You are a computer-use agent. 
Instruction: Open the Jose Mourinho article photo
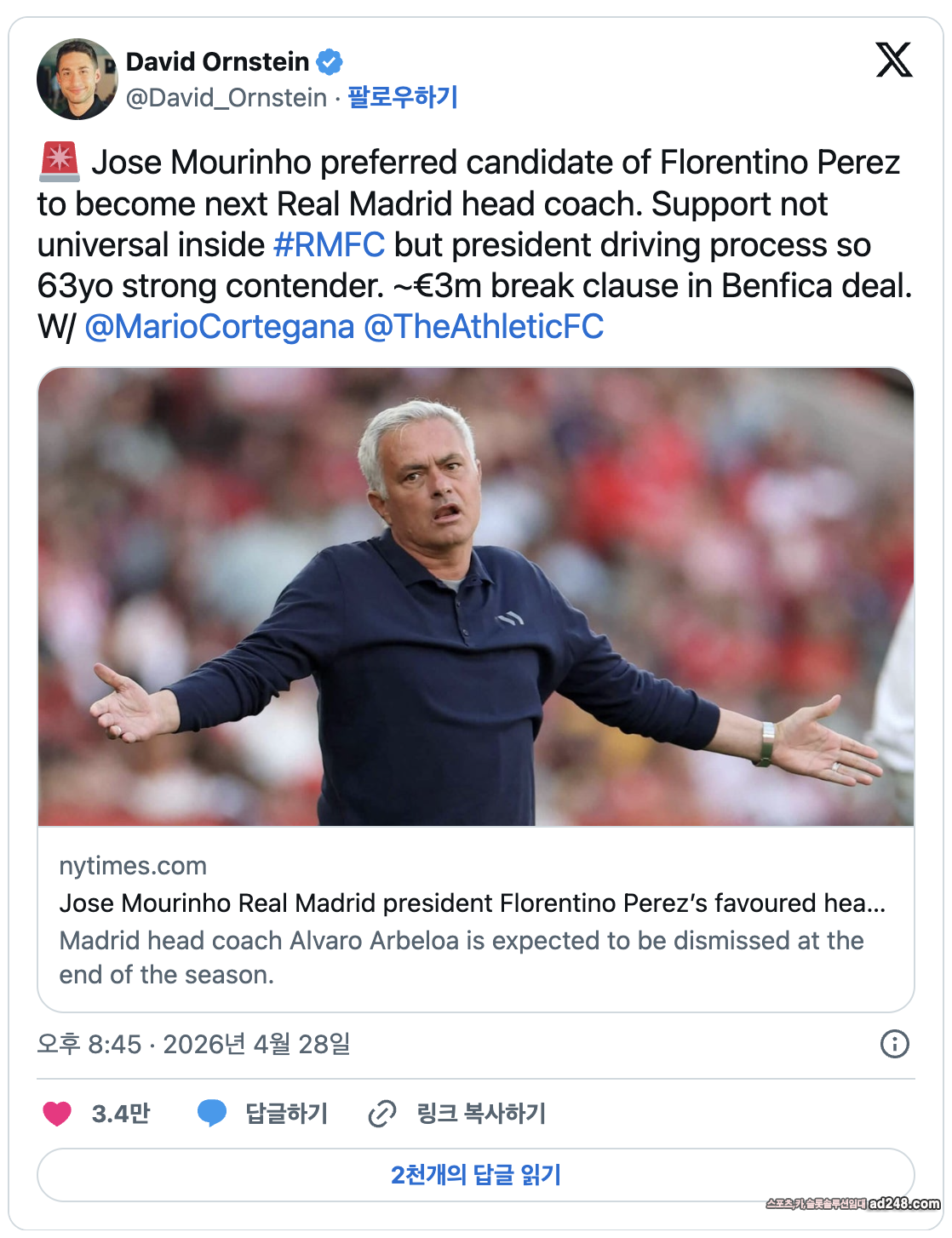(476, 596)
